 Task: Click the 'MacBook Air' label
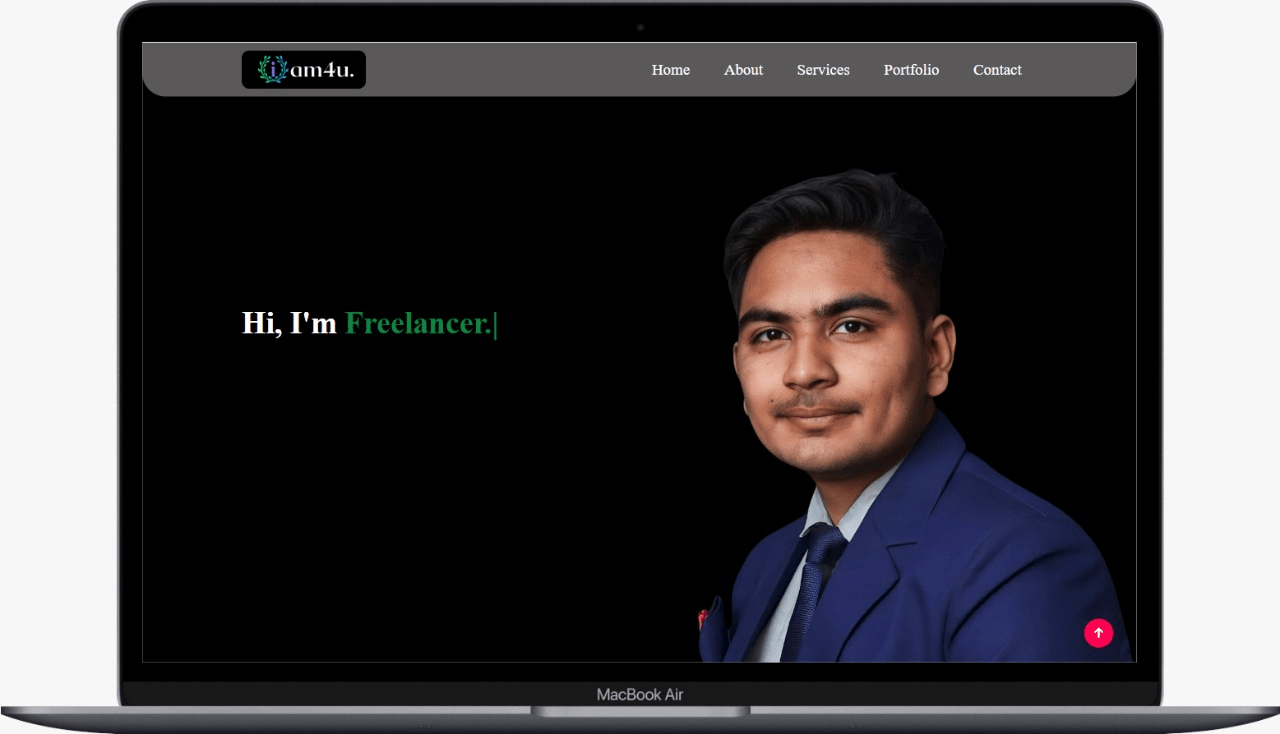pos(640,694)
